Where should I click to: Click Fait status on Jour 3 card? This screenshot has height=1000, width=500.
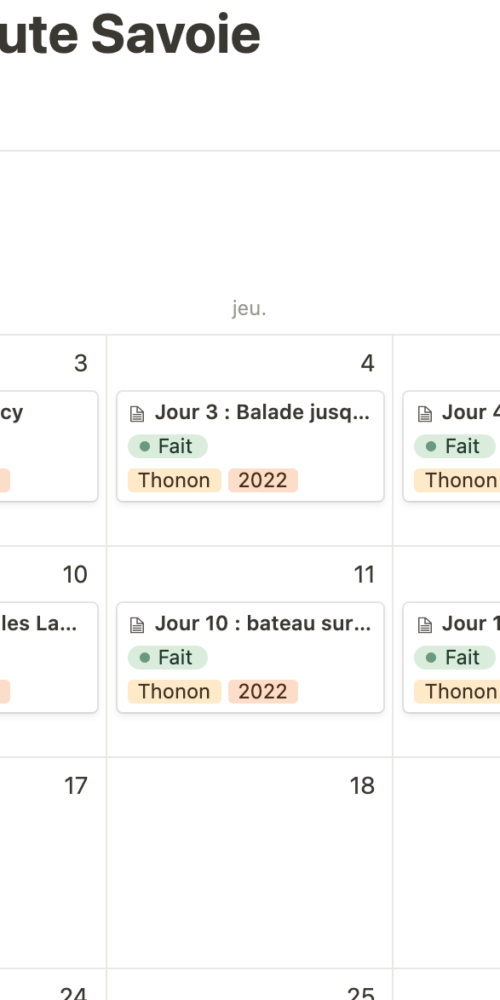coord(168,446)
